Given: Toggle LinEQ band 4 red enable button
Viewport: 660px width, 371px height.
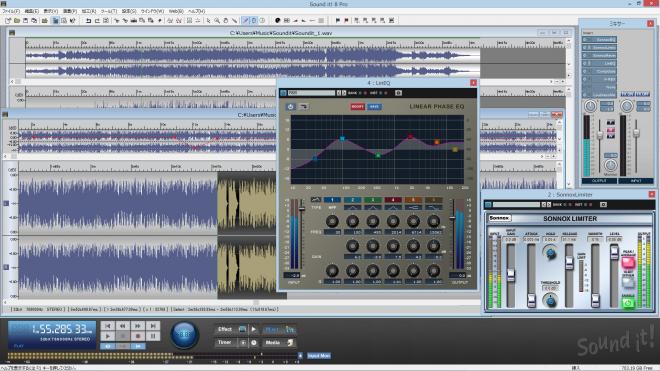Looking at the screenshot, I should pyautogui.click(x=393, y=200).
